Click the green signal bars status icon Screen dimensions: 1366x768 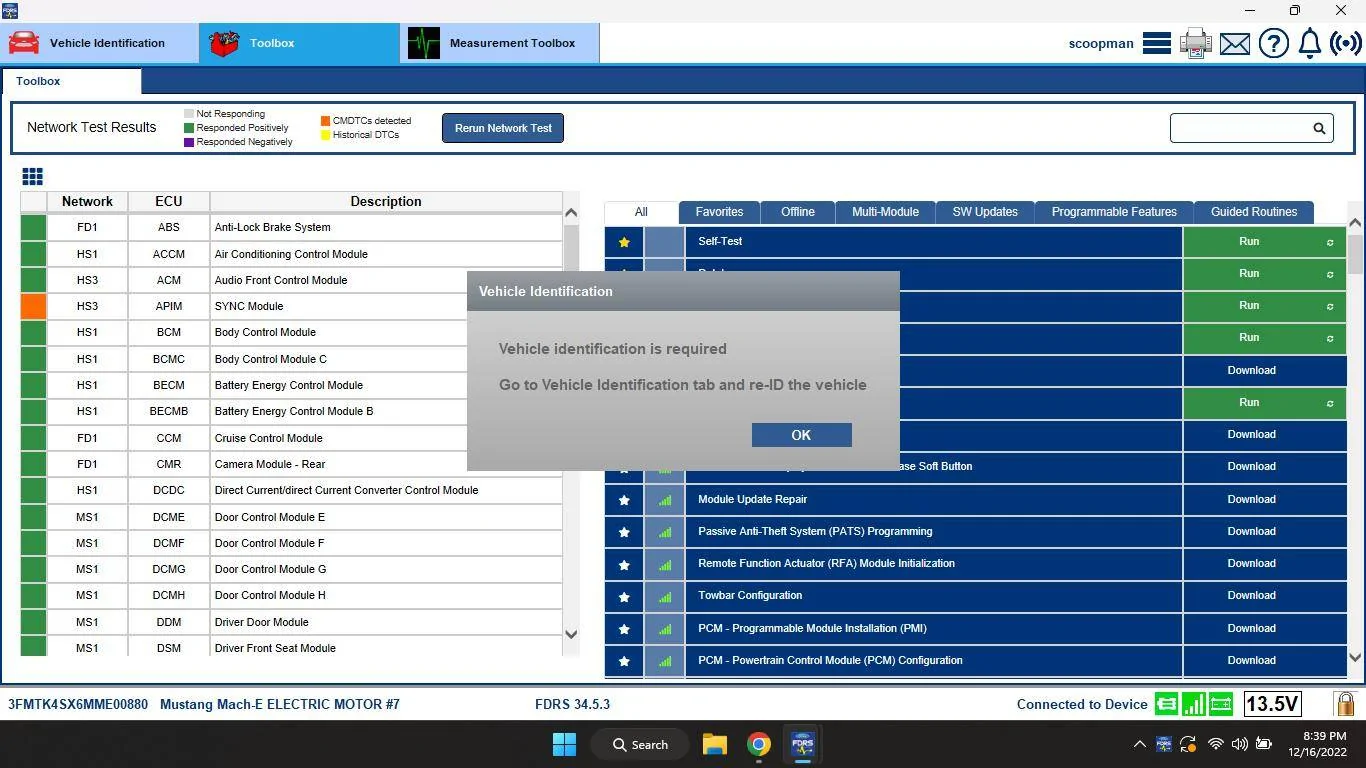coord(1193,704)
